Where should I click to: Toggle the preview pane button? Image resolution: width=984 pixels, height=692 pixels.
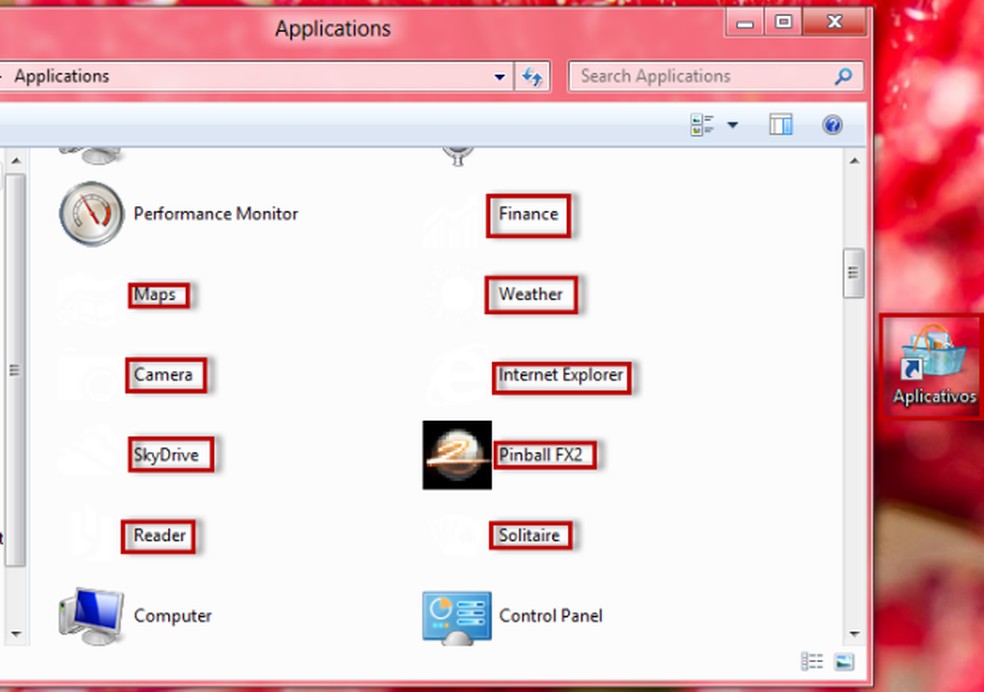[x=781, y=125]
